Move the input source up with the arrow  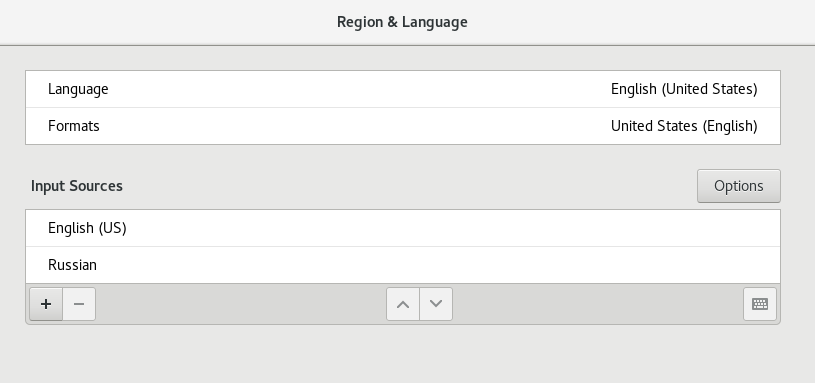click(x=403, y=304)
